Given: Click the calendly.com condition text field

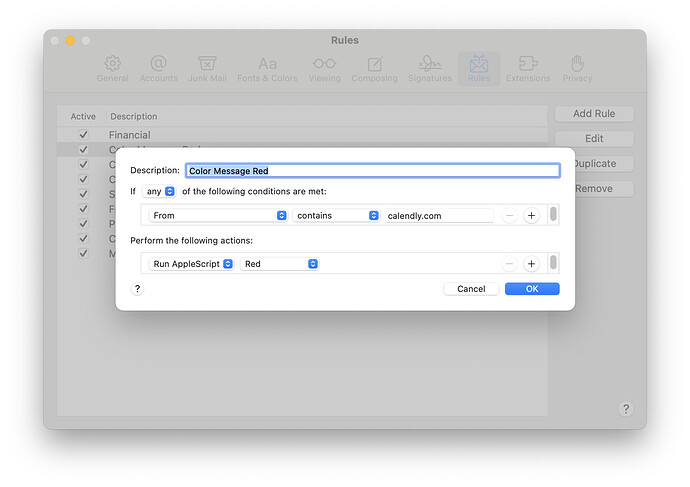Looking at the screenshot, I should [x=439, y=216].
